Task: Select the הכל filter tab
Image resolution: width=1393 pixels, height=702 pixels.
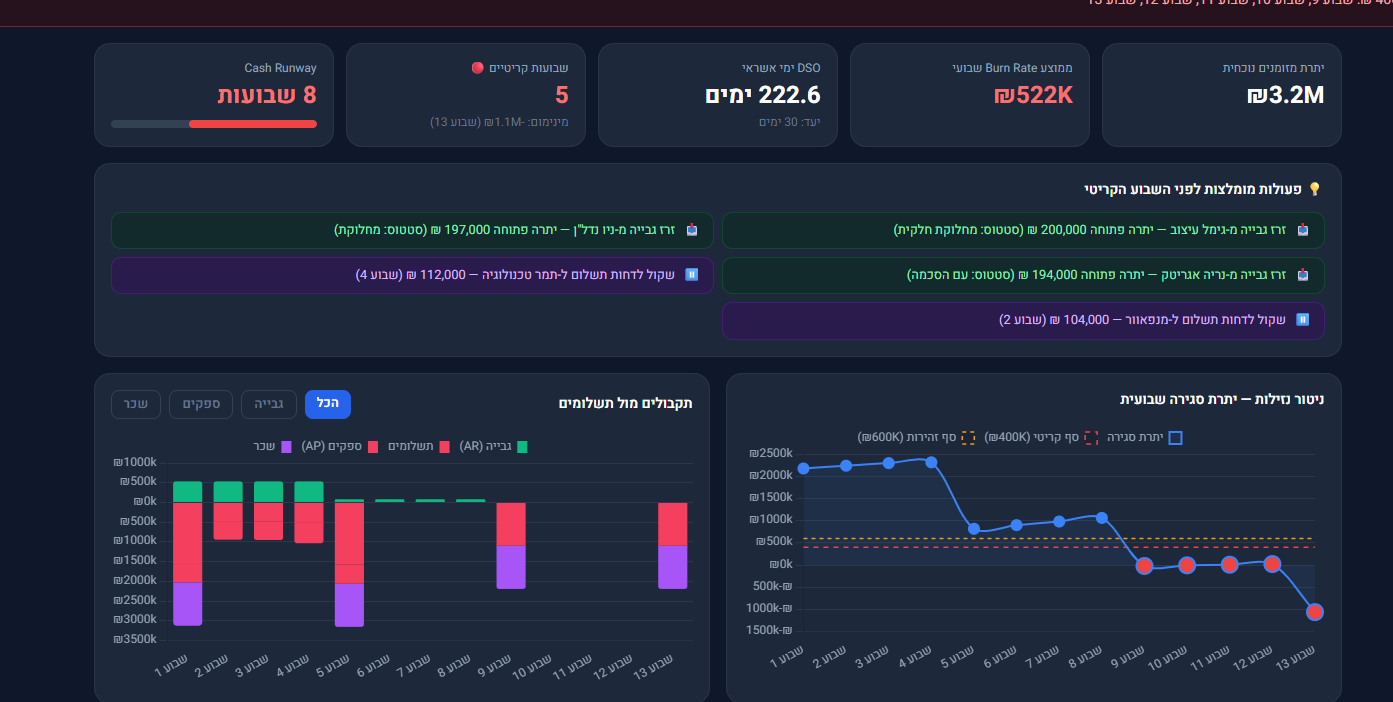Action: (x=328, y=404)
